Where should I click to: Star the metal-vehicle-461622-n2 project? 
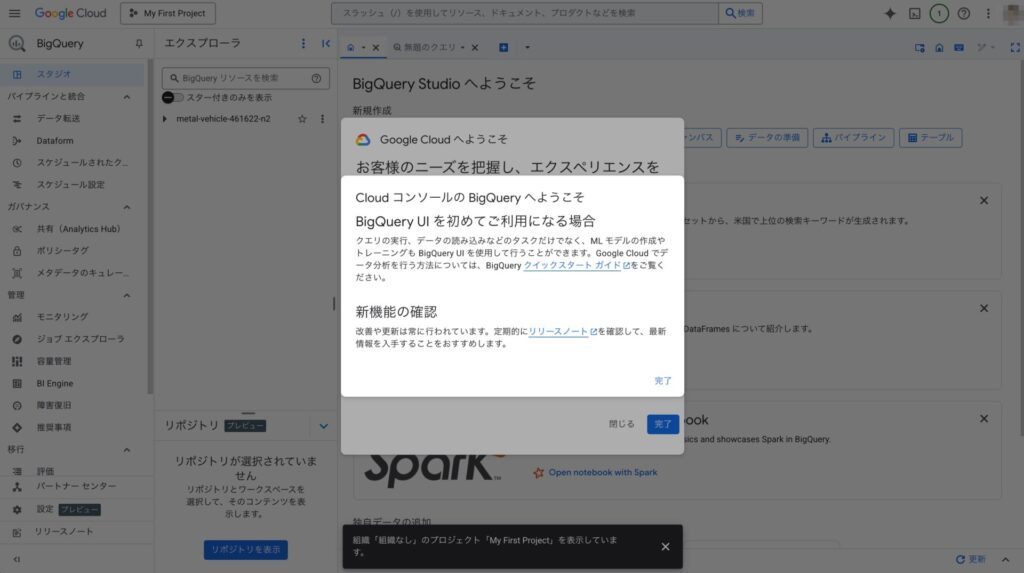pyautogui.click(x=302, y=119)
